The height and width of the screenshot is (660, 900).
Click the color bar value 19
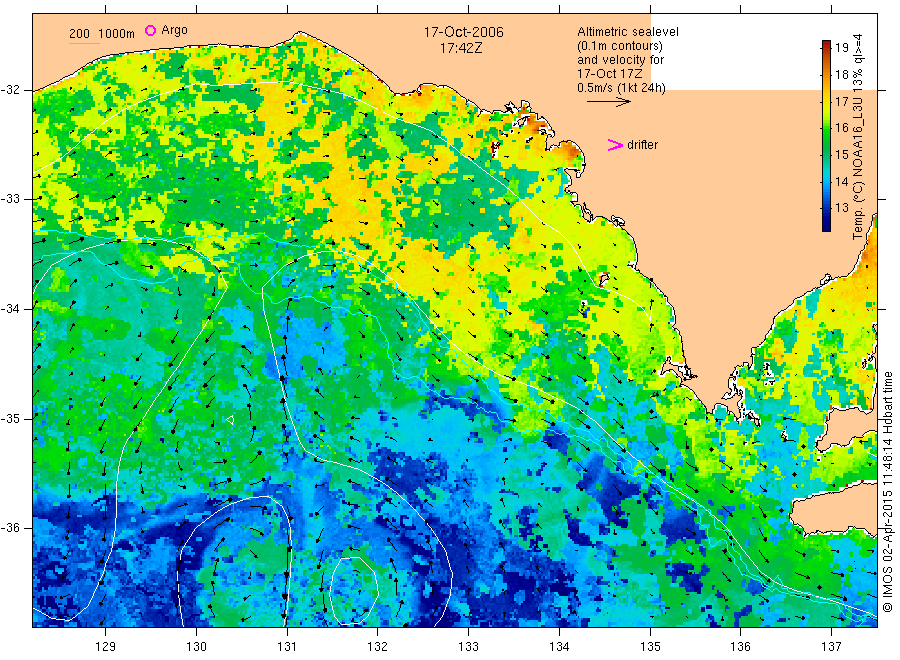(841, 48)
